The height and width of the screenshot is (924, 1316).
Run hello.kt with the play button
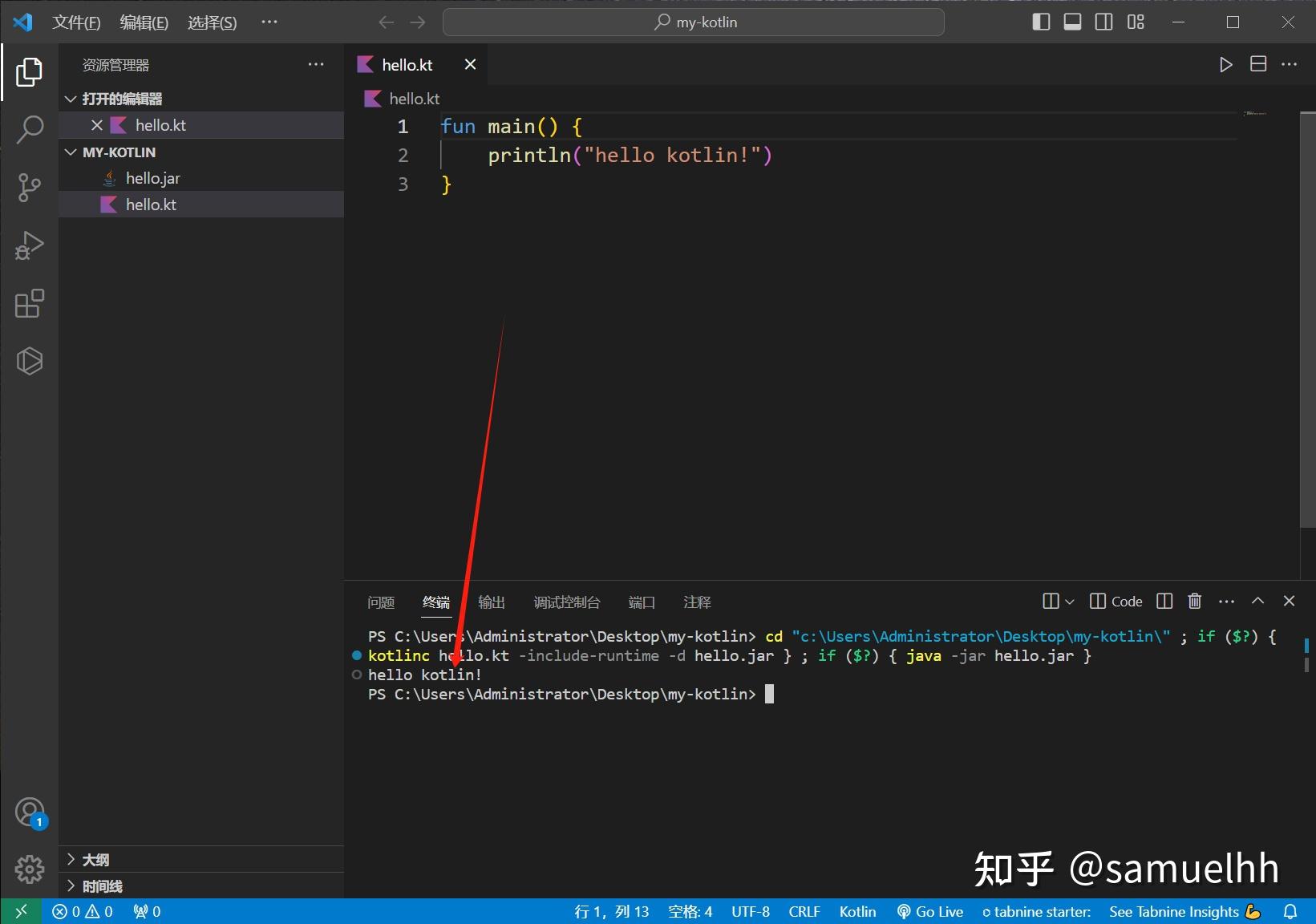(1225, 64)
